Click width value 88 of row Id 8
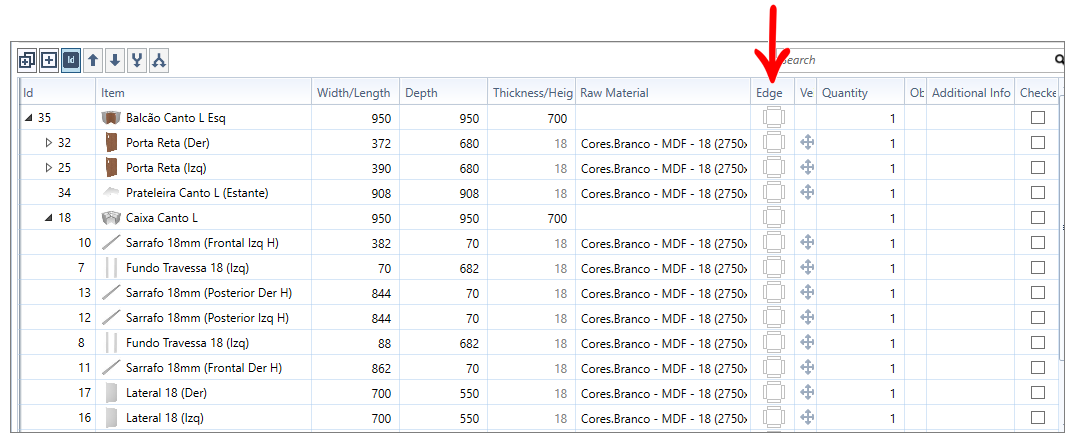 pos(384,343)
